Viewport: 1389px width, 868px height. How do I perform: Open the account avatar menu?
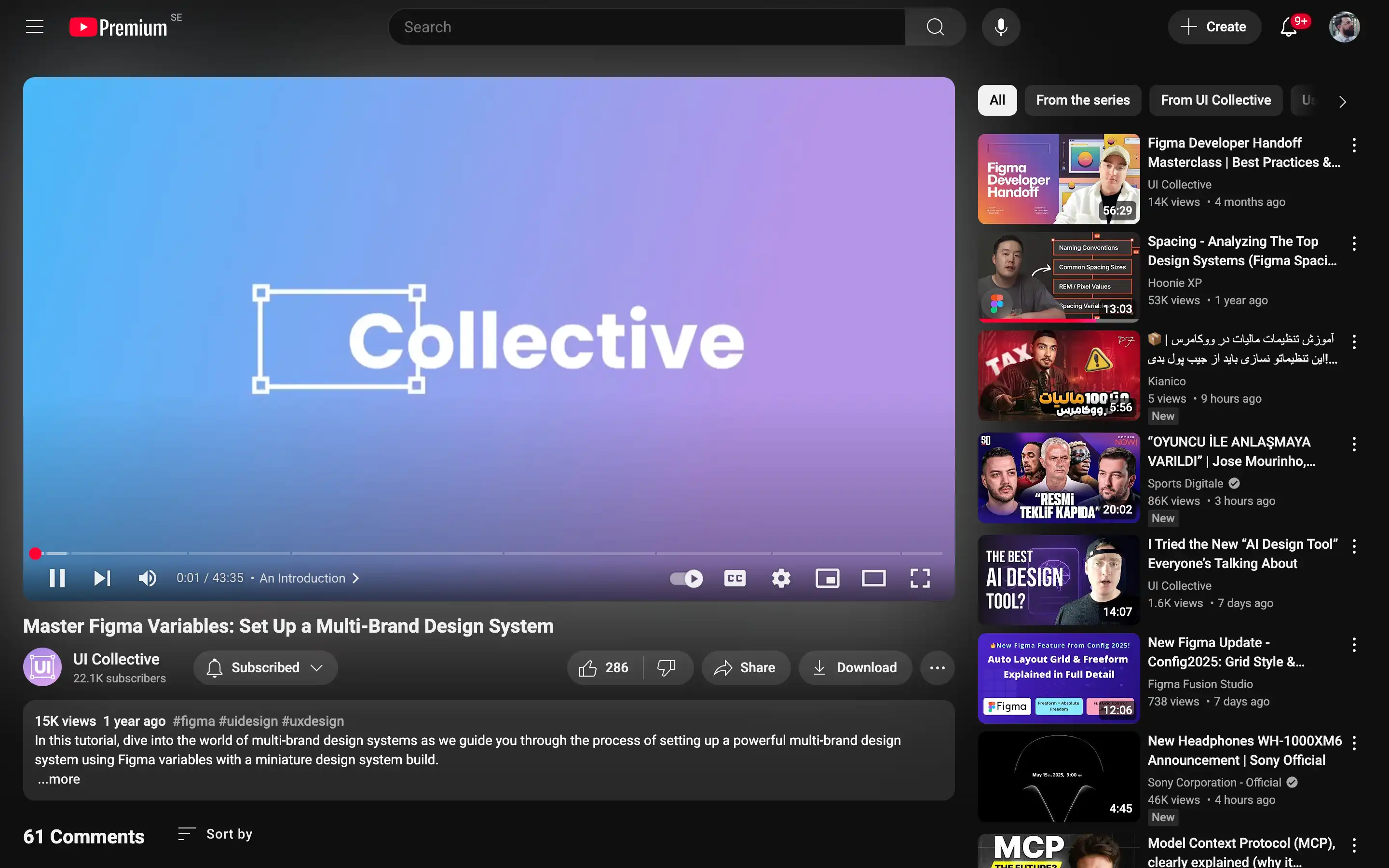click(x=1344, y=27)
